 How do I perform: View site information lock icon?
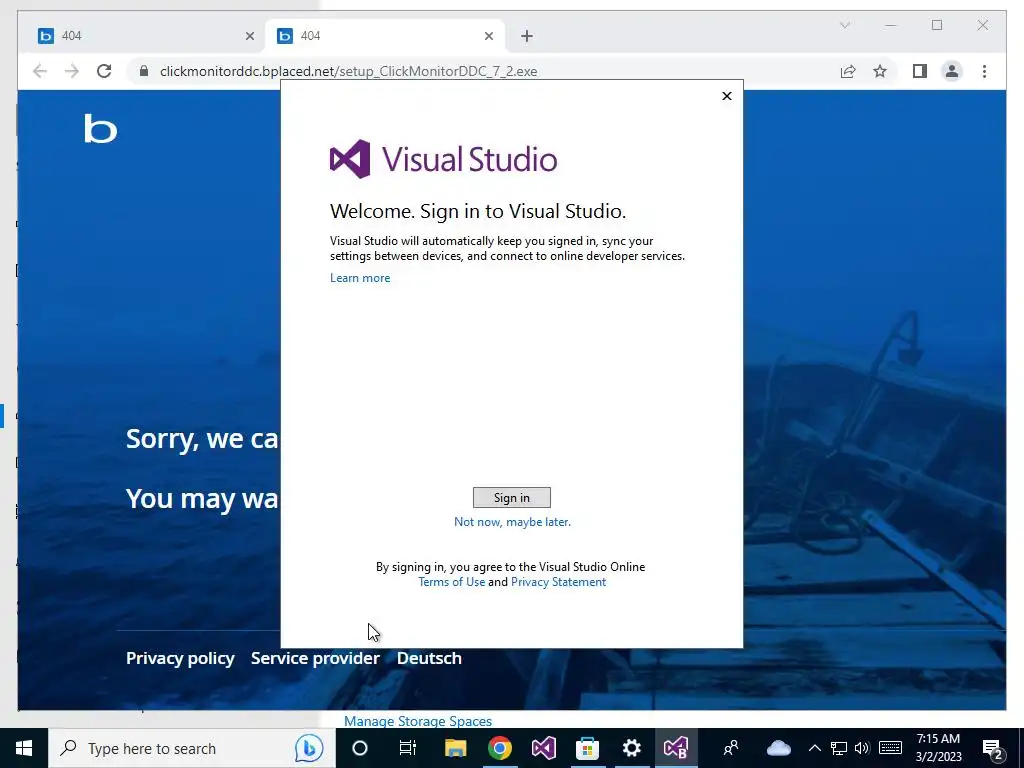[144, 71]
